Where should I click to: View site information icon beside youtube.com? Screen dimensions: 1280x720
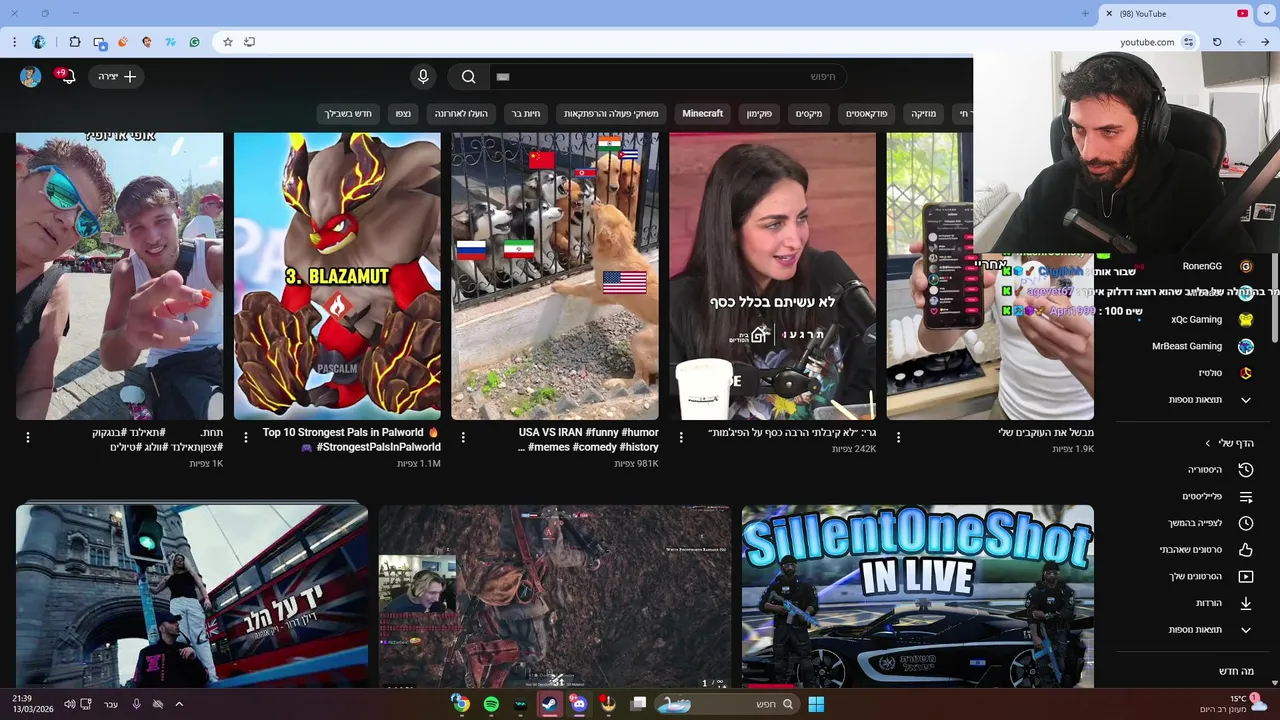coord(1188,42)
